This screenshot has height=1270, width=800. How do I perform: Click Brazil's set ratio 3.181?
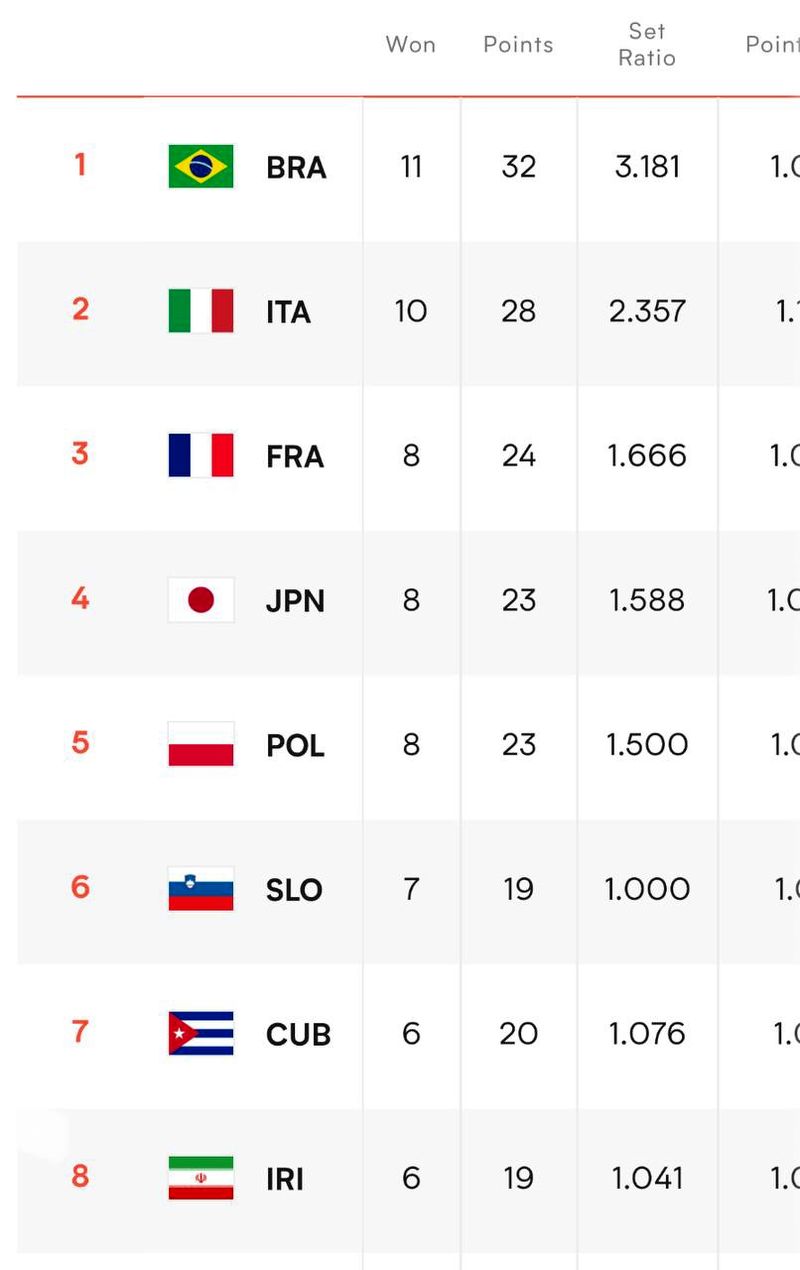pyautogui.click(x=647, y=166)
